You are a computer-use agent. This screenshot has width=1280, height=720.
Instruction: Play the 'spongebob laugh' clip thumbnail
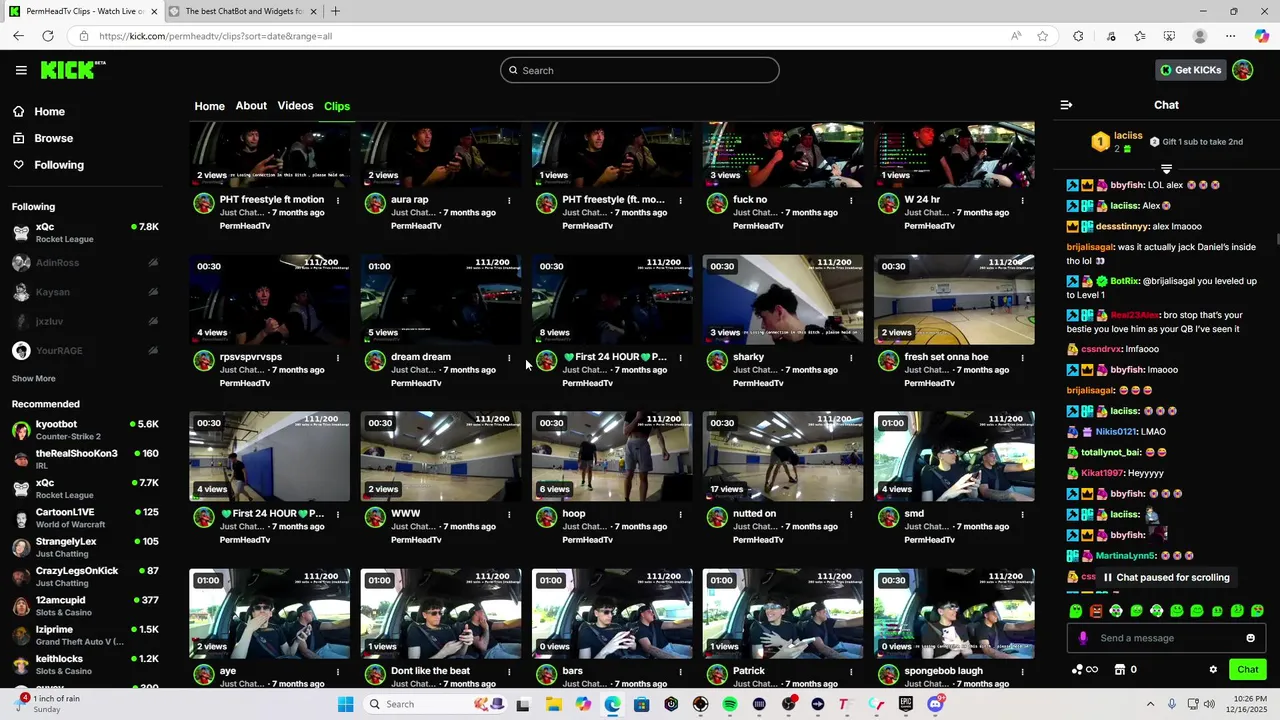coord(954,614)
